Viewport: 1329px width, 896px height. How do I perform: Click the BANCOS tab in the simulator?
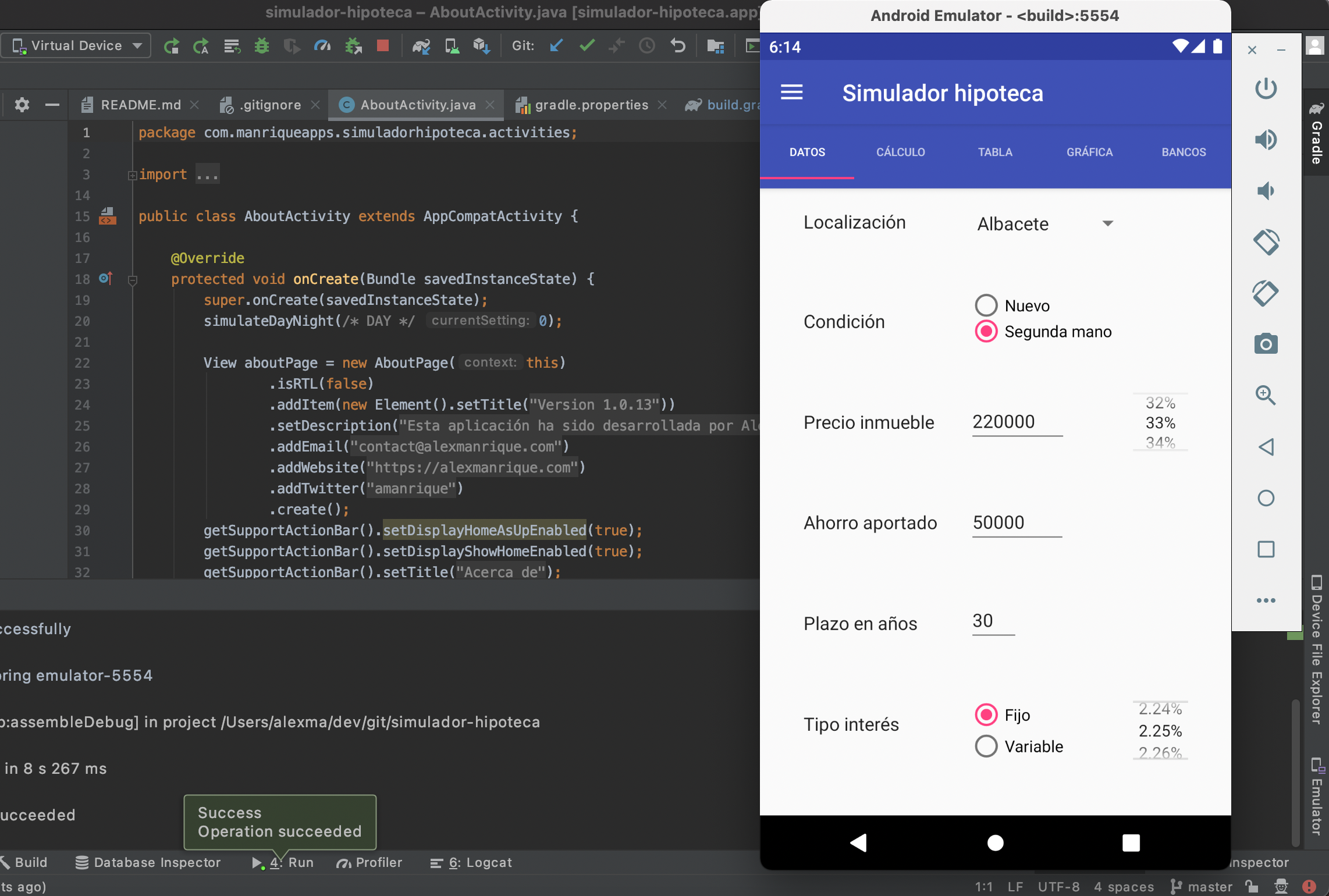click(x=1183, y=151)
